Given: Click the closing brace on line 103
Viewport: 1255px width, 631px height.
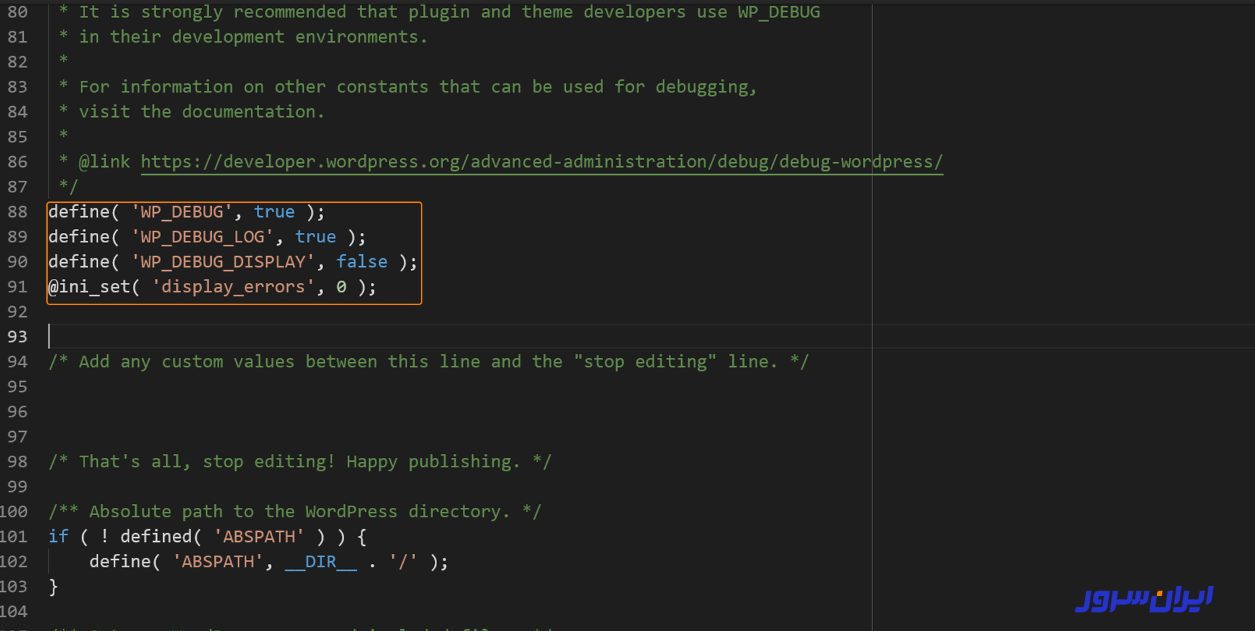Looking at the screenshot, I should click(x=54, y=587).
